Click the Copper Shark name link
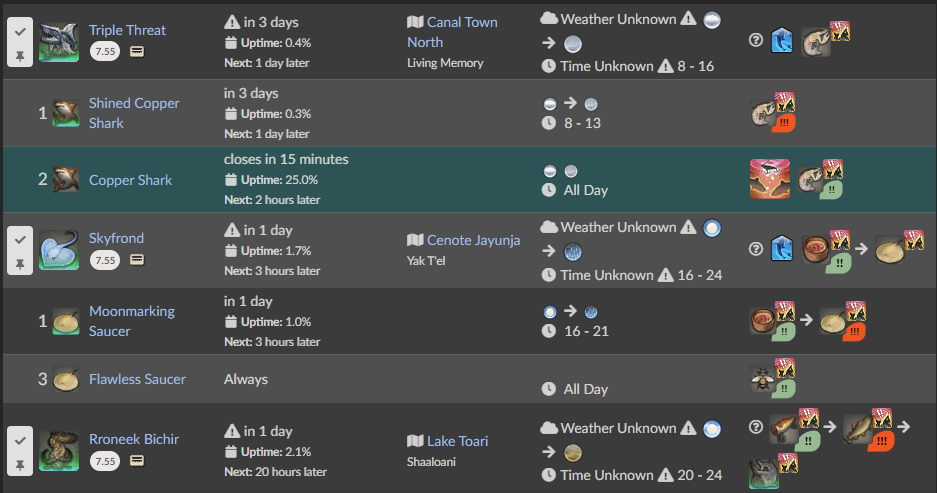Screen dimensions: 937x493 coord(130,180)
